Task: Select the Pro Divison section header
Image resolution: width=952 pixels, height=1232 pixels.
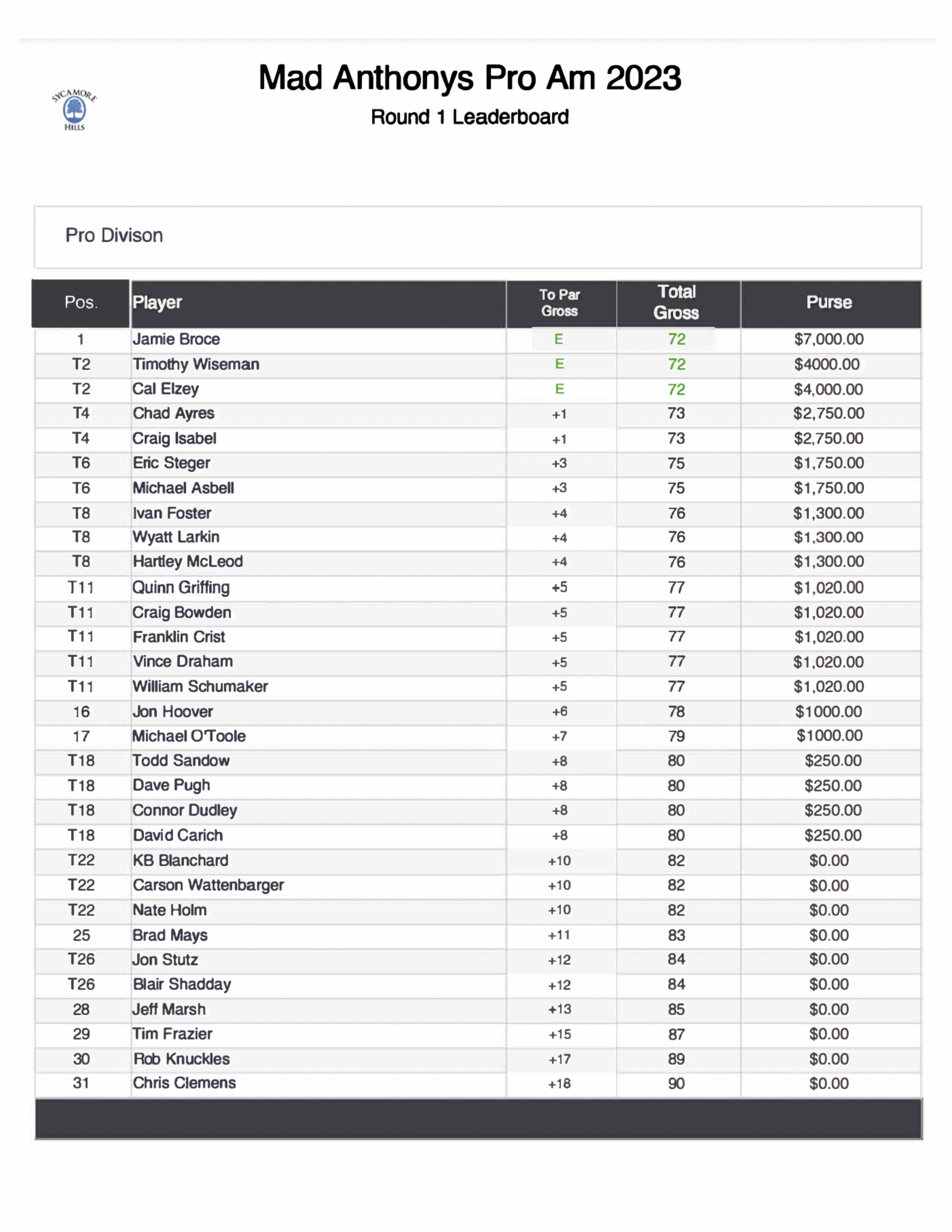Action: tap(114, 235)
